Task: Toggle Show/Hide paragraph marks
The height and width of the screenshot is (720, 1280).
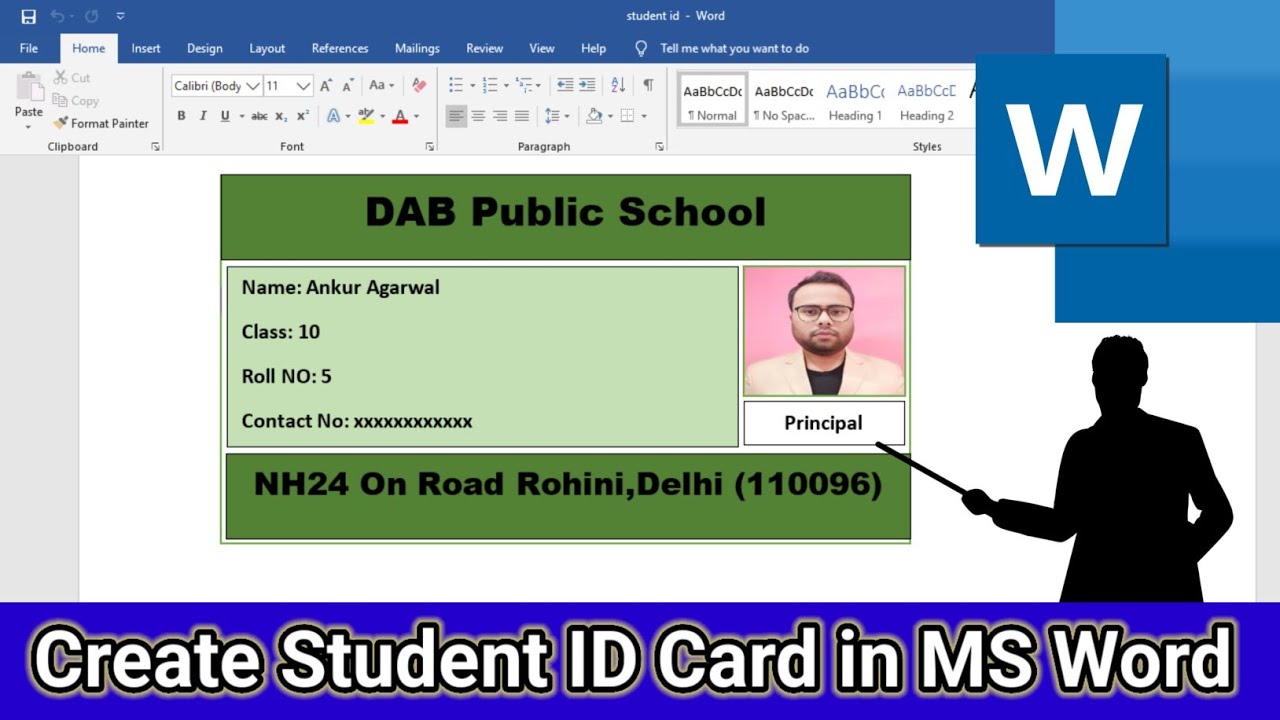Action: [648, 86]
